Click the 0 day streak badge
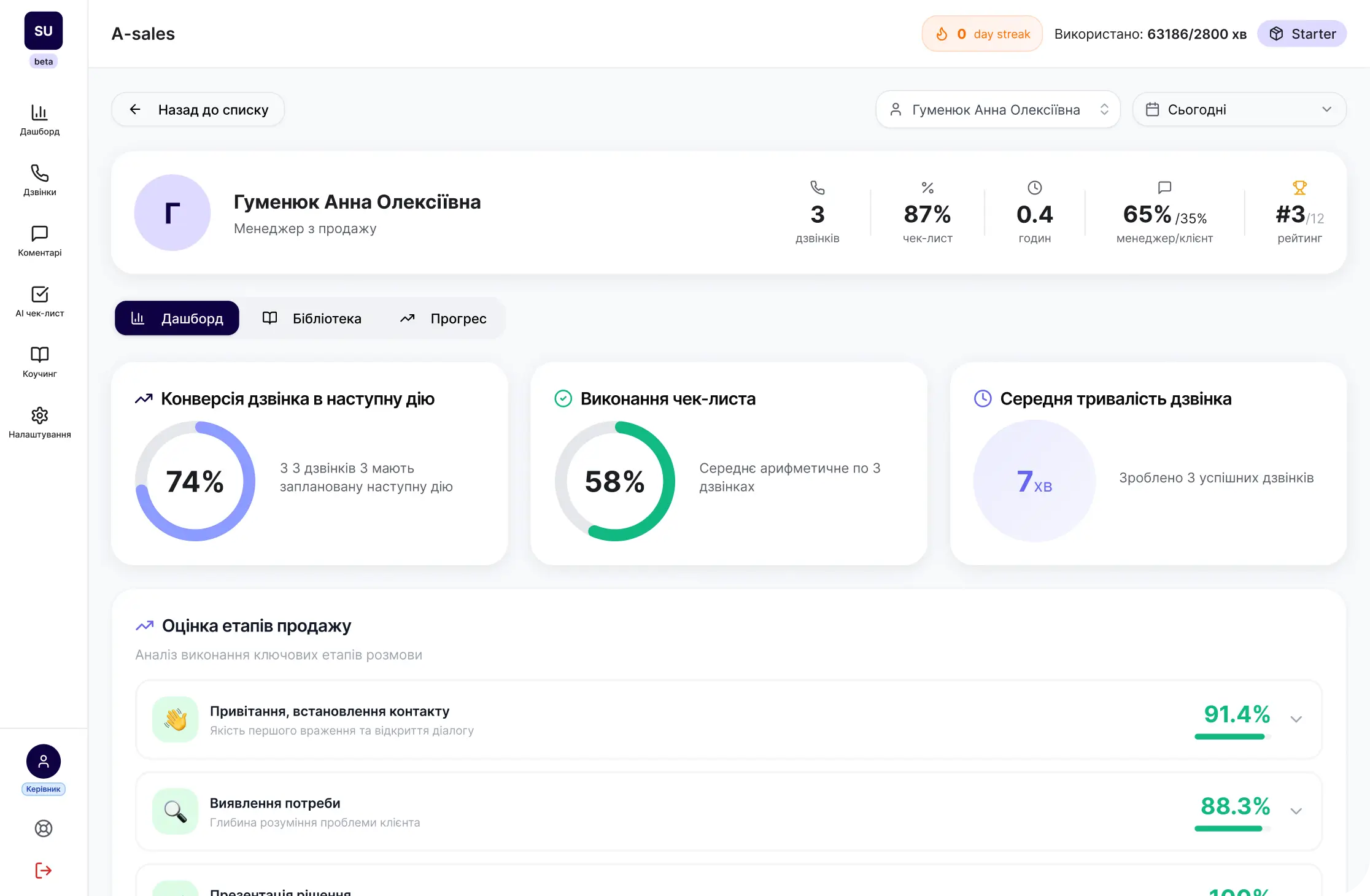The image size is (1370, 896). (981, 34)
